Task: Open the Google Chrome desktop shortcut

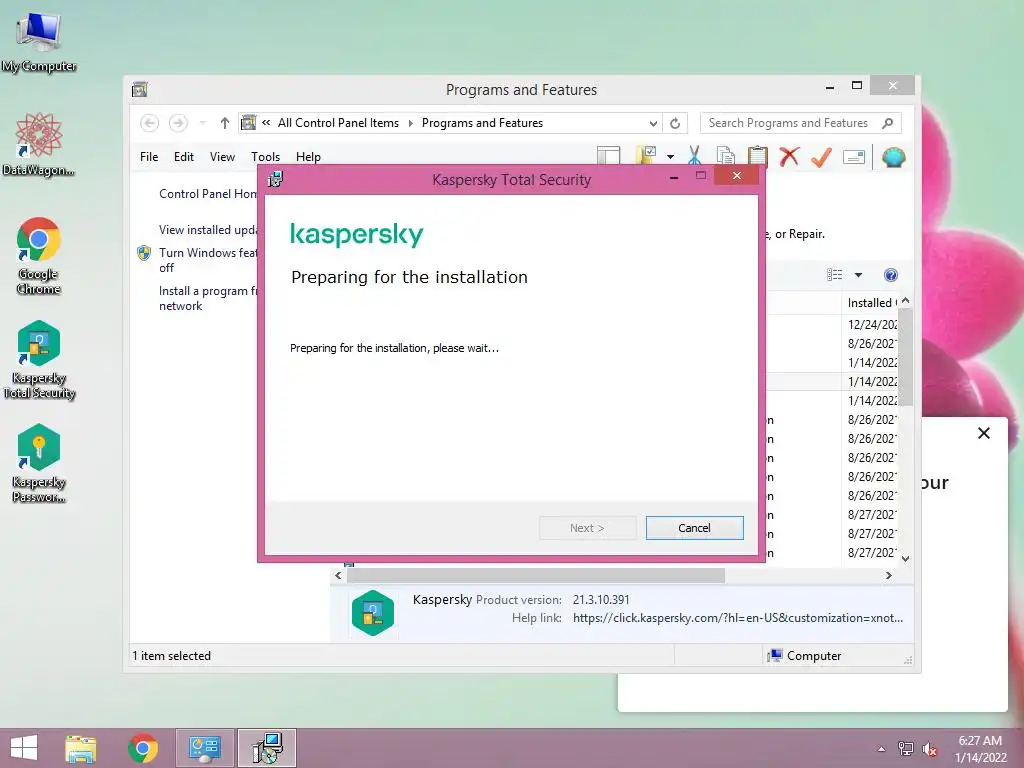Action: [x=39, y=256]
